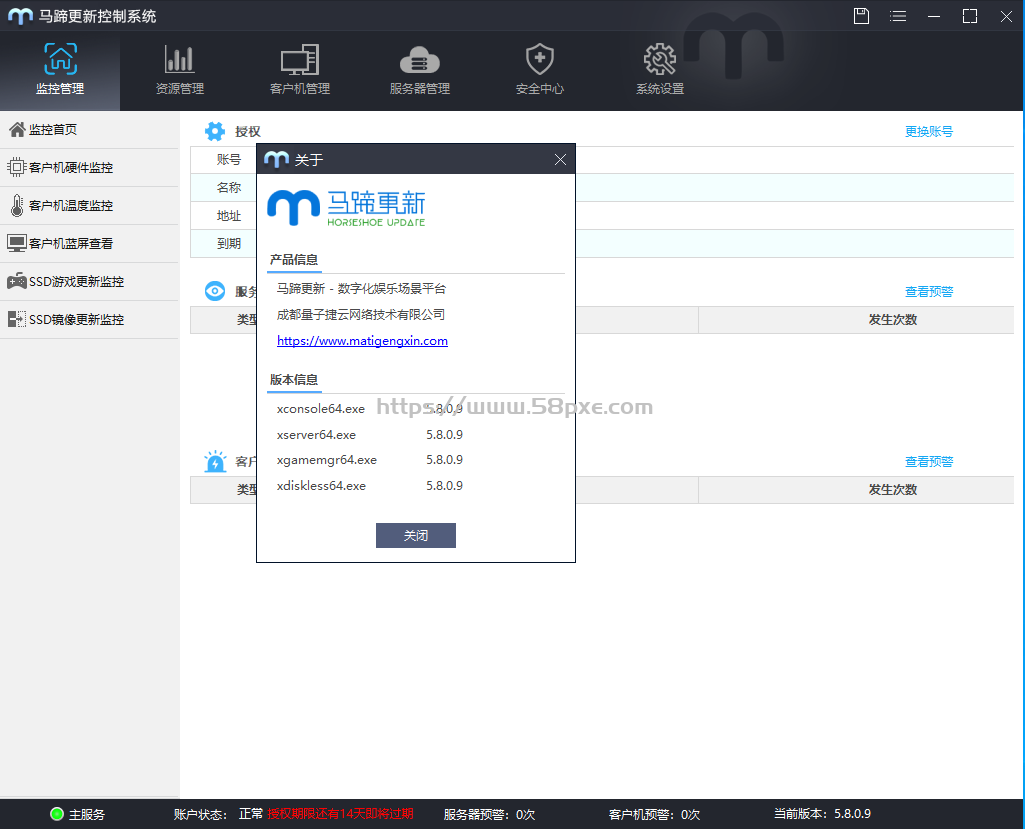Click the eye icon in server alerts section
The height and width of the screenshot is (829, 1025).
coord(214,291)
